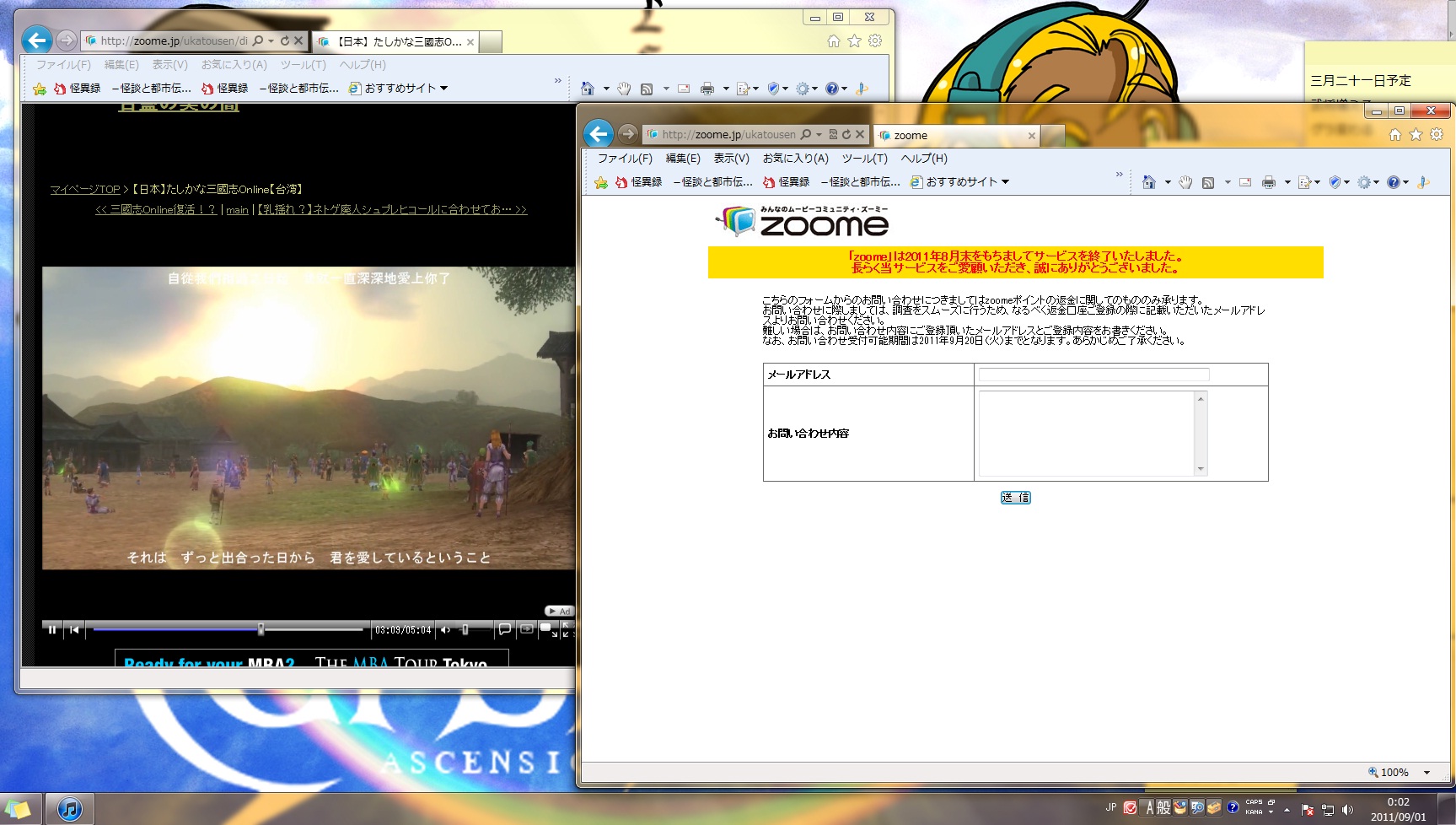Add to favorites bar in front window
The width and height of the screenshot is (1456, 825).
point(601,182)
